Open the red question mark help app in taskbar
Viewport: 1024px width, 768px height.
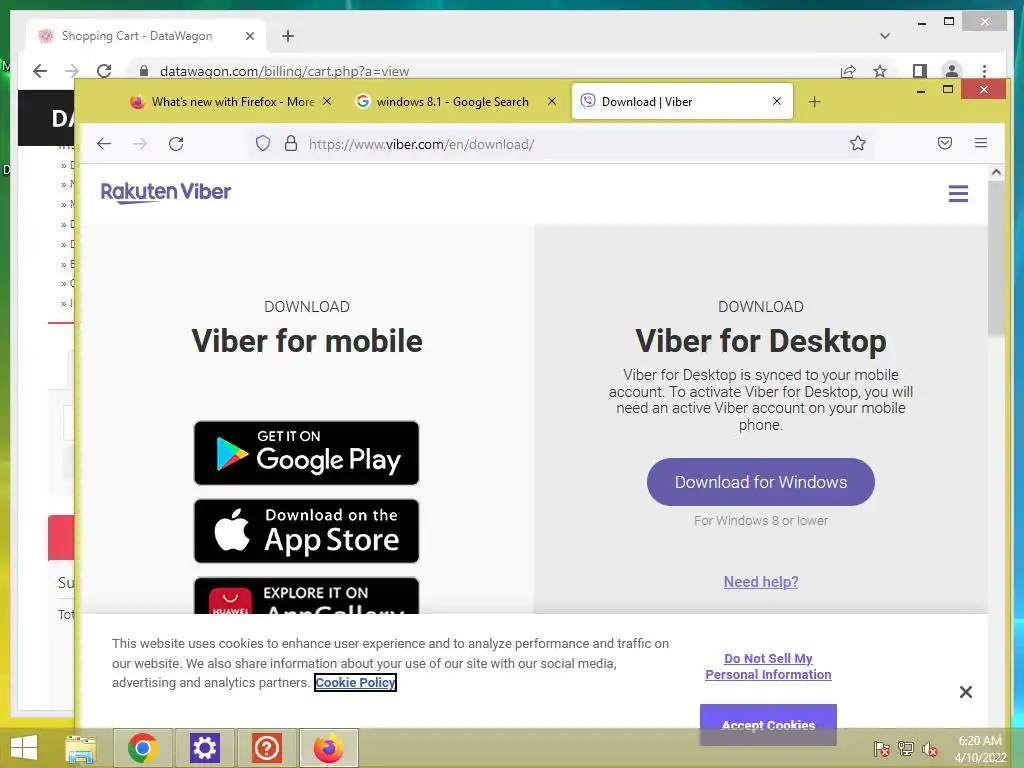266,748
